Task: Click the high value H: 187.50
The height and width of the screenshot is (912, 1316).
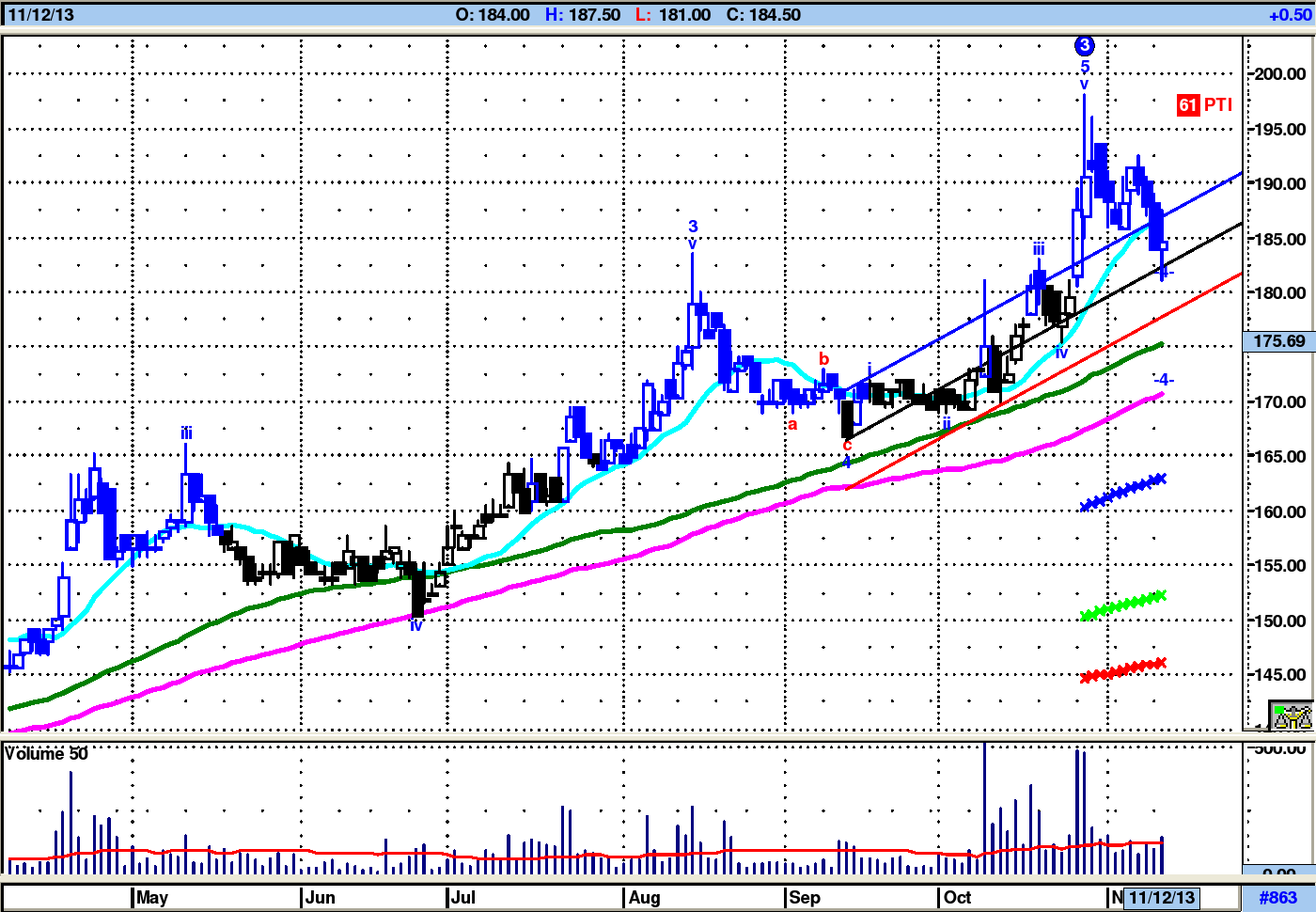Action: pos(583,15)
